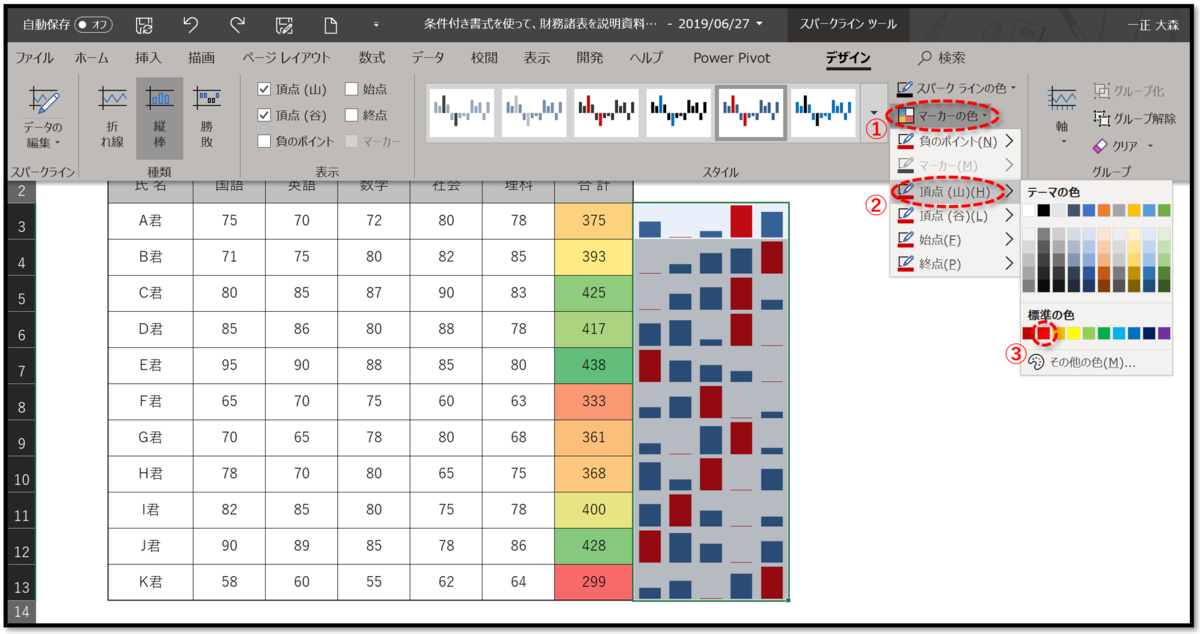
Task: Click the row 14 header
Action: point(21,610)
